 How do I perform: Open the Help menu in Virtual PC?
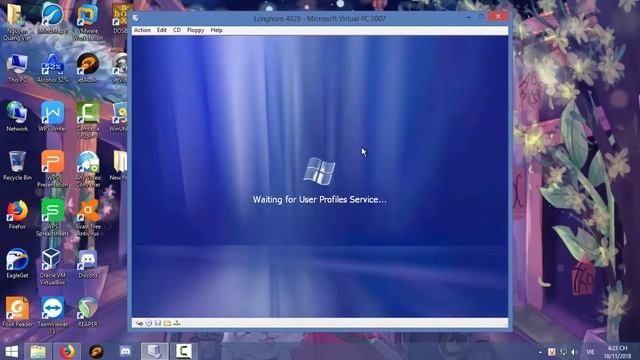[x=216, y=30]
